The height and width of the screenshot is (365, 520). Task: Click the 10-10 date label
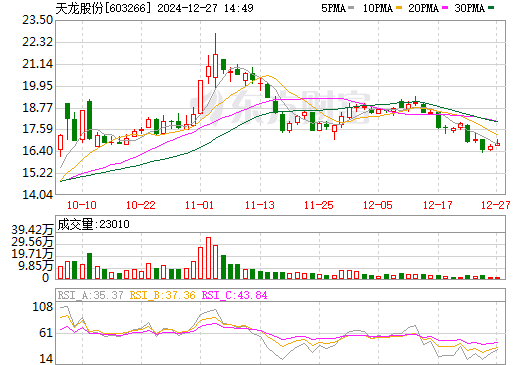point(82,205)
